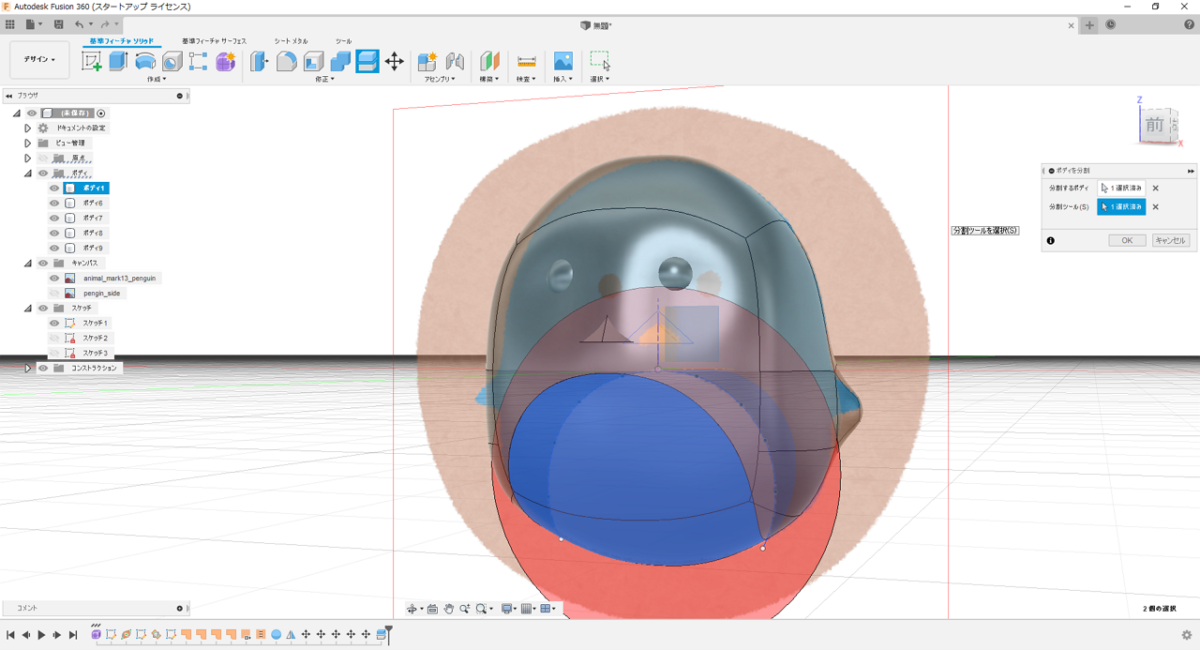The width and height of the screenshot is (1200, 650).
Task: Click the Save icon in top bar
Action: [58, 24]
